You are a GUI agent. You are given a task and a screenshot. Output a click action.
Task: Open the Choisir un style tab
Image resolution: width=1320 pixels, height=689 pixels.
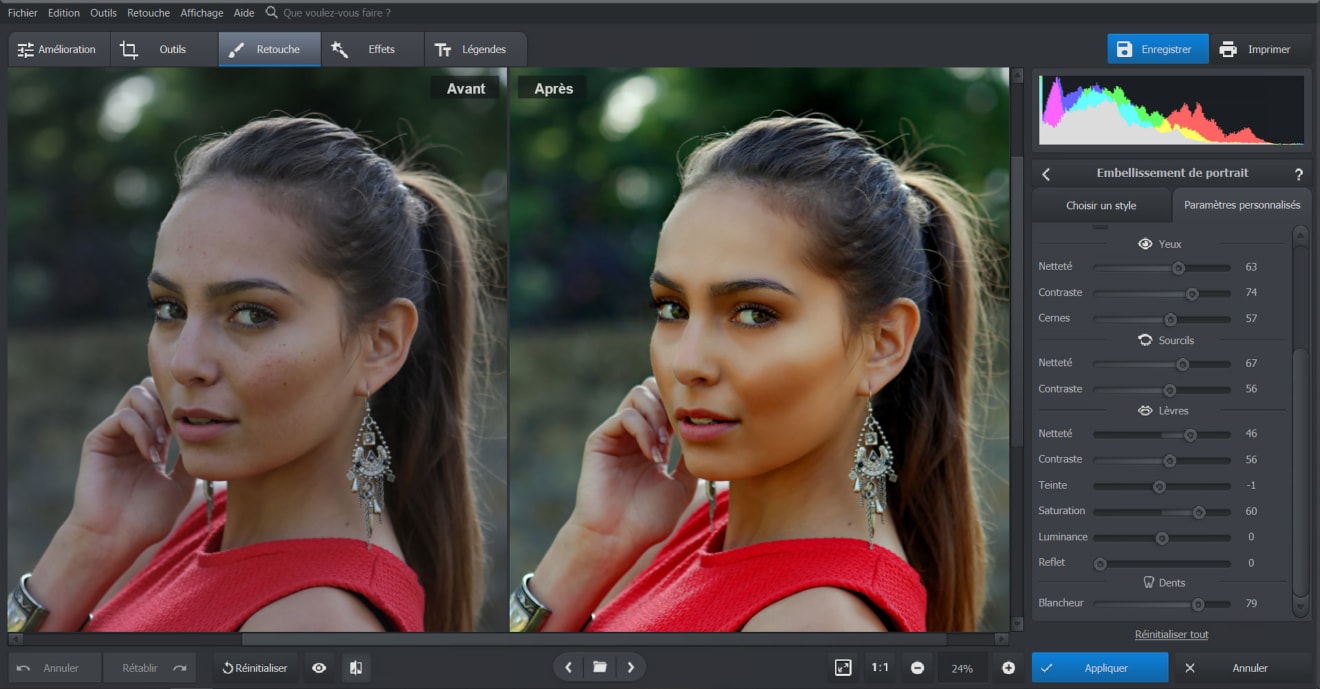click(x=1101, y=205)
